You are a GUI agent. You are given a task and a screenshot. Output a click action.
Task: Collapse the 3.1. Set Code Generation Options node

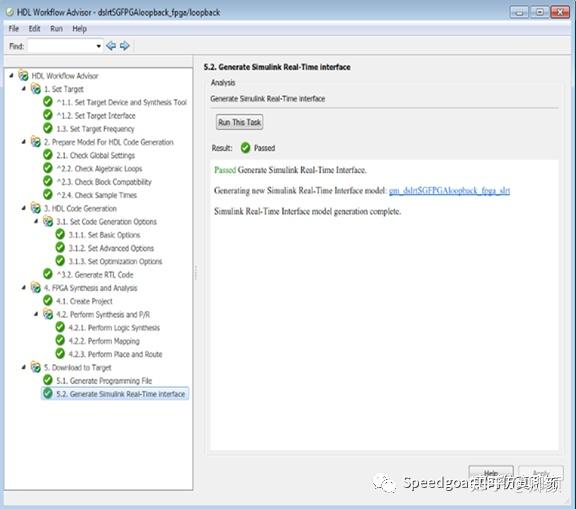coord(36,221)
